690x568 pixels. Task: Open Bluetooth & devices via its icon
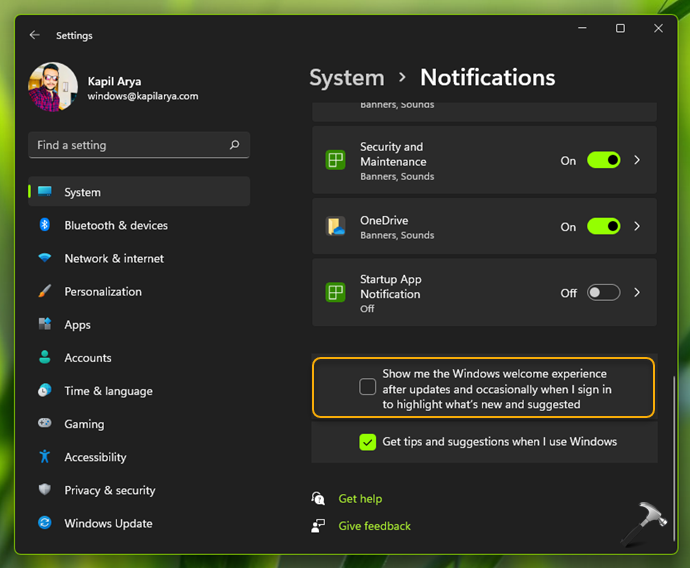point(45,225)
